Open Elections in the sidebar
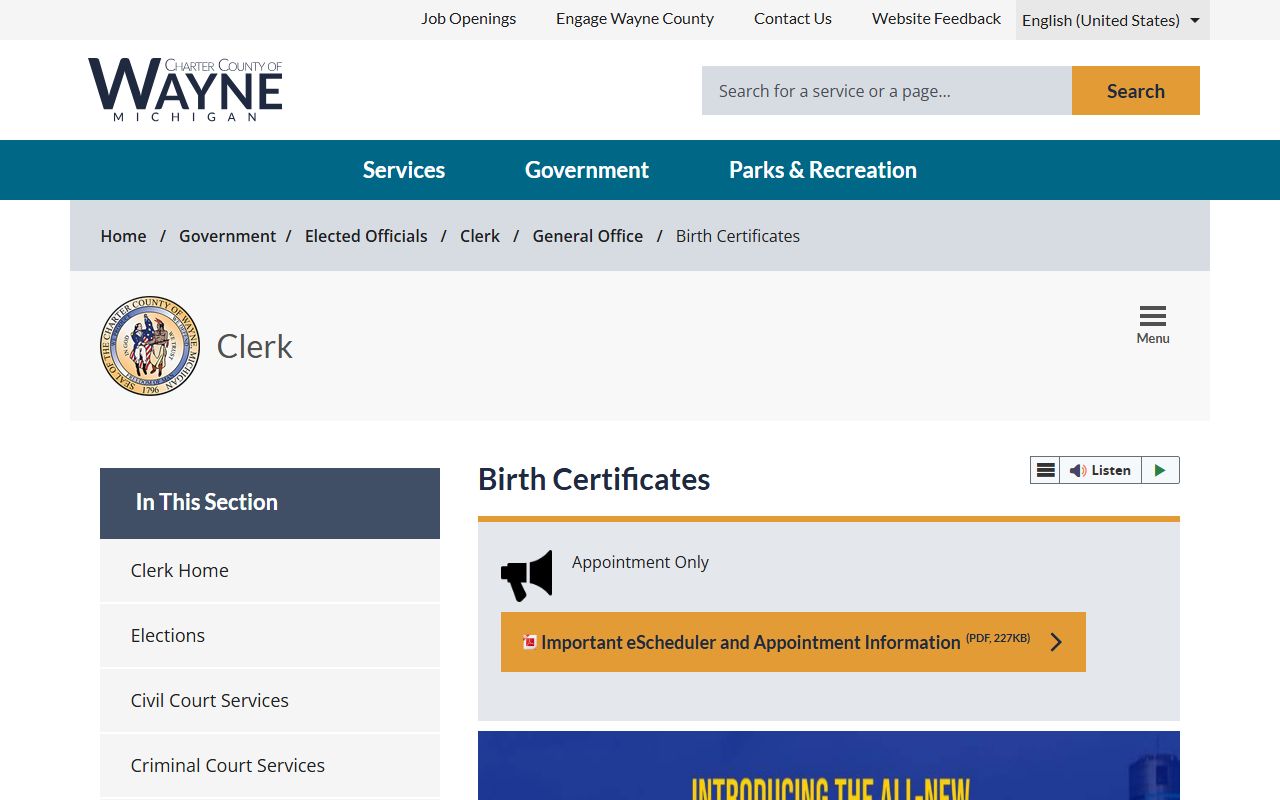 click(270, 636)
